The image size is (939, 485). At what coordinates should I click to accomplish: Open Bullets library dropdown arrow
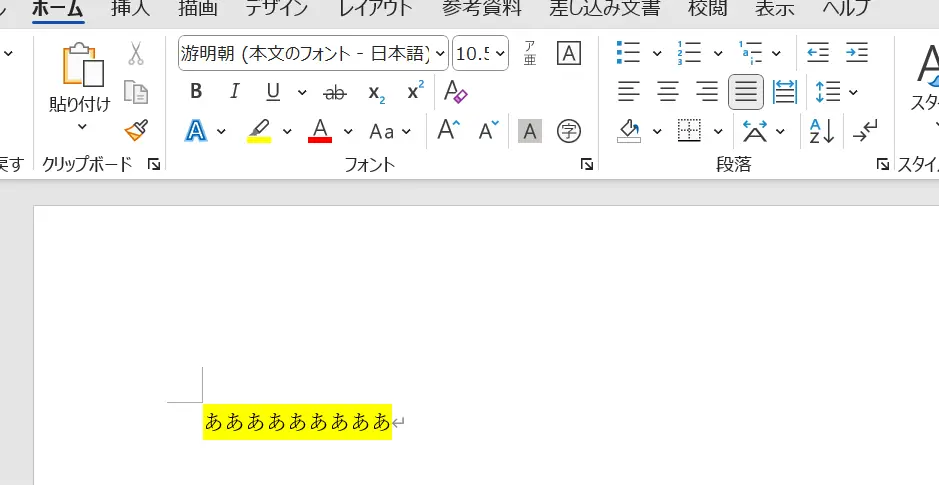point(657,53)
